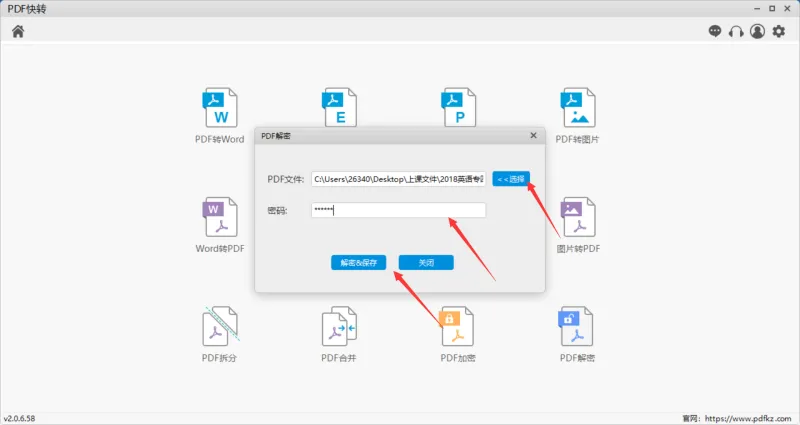The height and width of the screenshot is (425, 800).
Task: Maximize the PDF快转 window
Action: point(772,9)
